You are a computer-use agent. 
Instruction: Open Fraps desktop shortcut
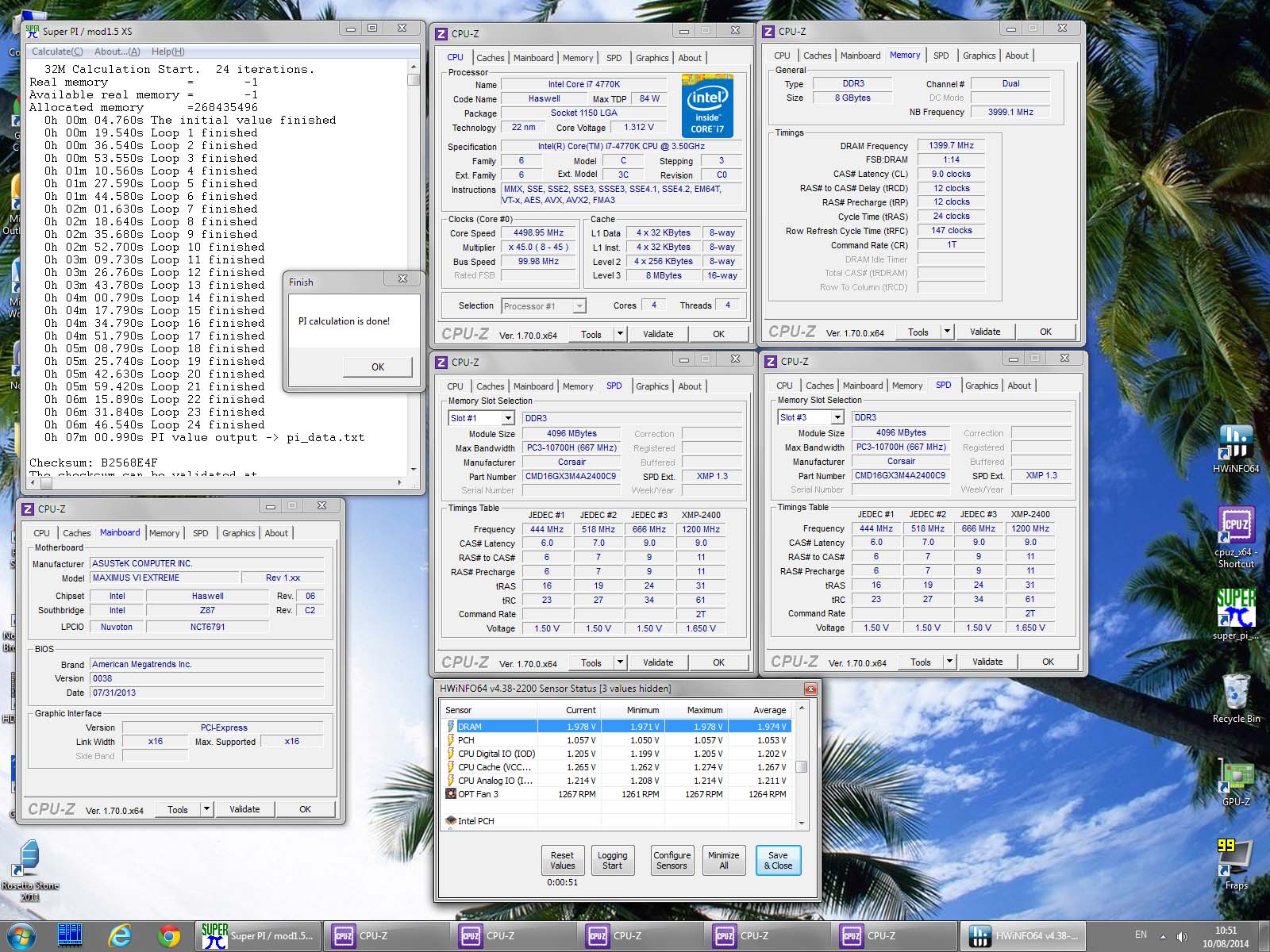[1236, 865]
